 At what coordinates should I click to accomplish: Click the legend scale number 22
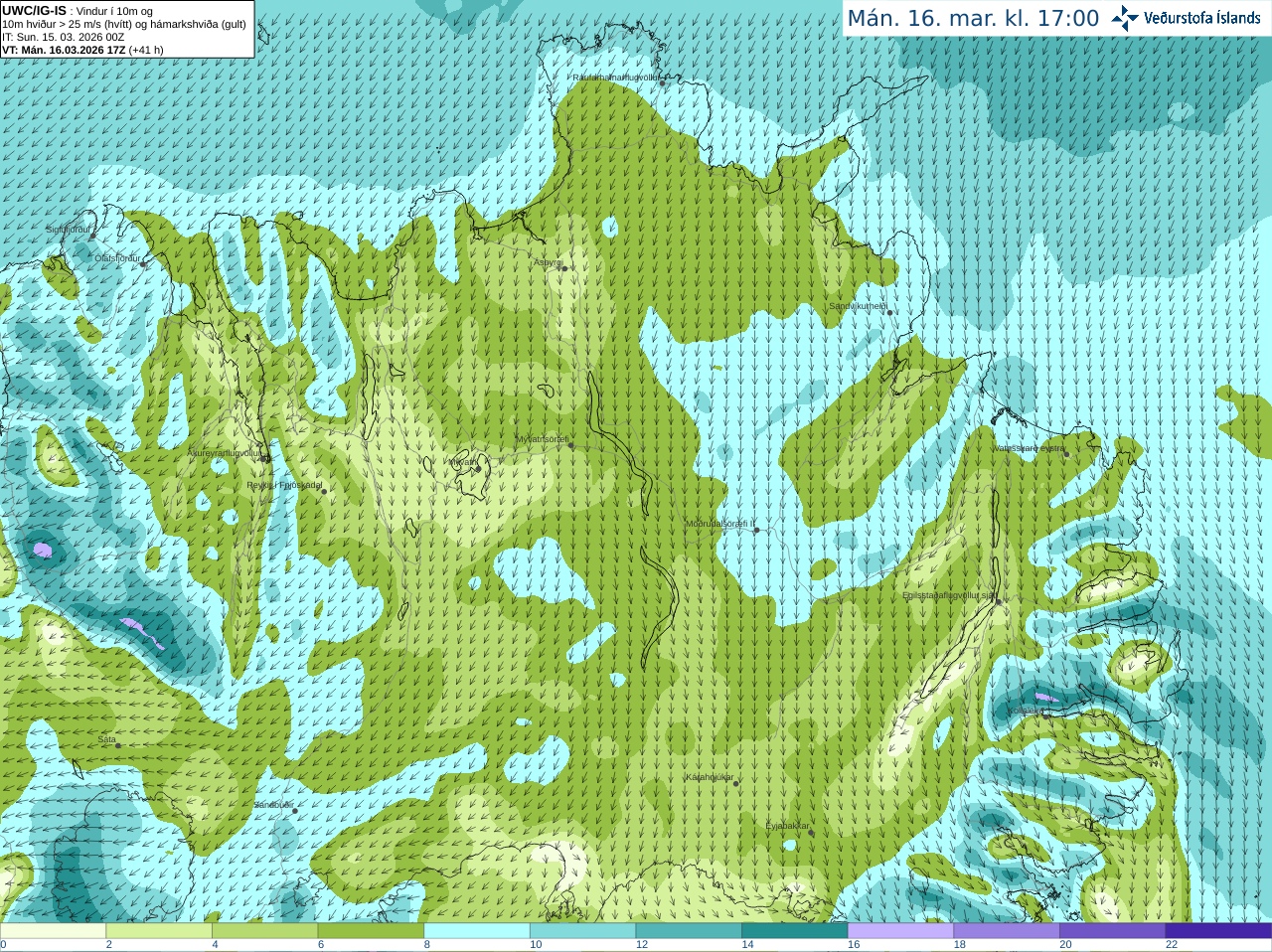1172,945
